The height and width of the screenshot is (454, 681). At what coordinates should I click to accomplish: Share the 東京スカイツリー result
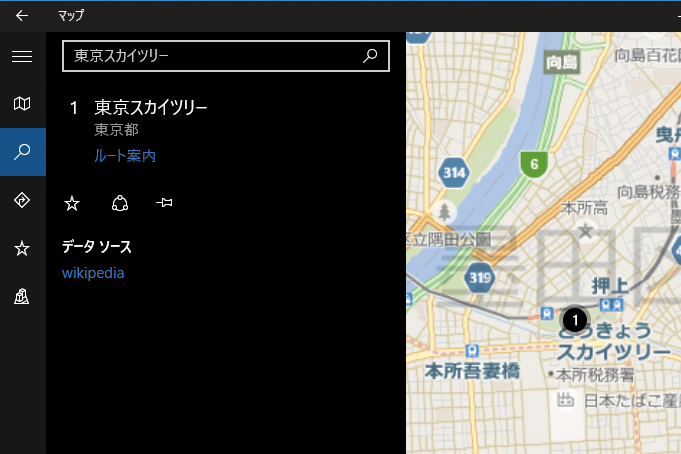click(x=120, y=203)
